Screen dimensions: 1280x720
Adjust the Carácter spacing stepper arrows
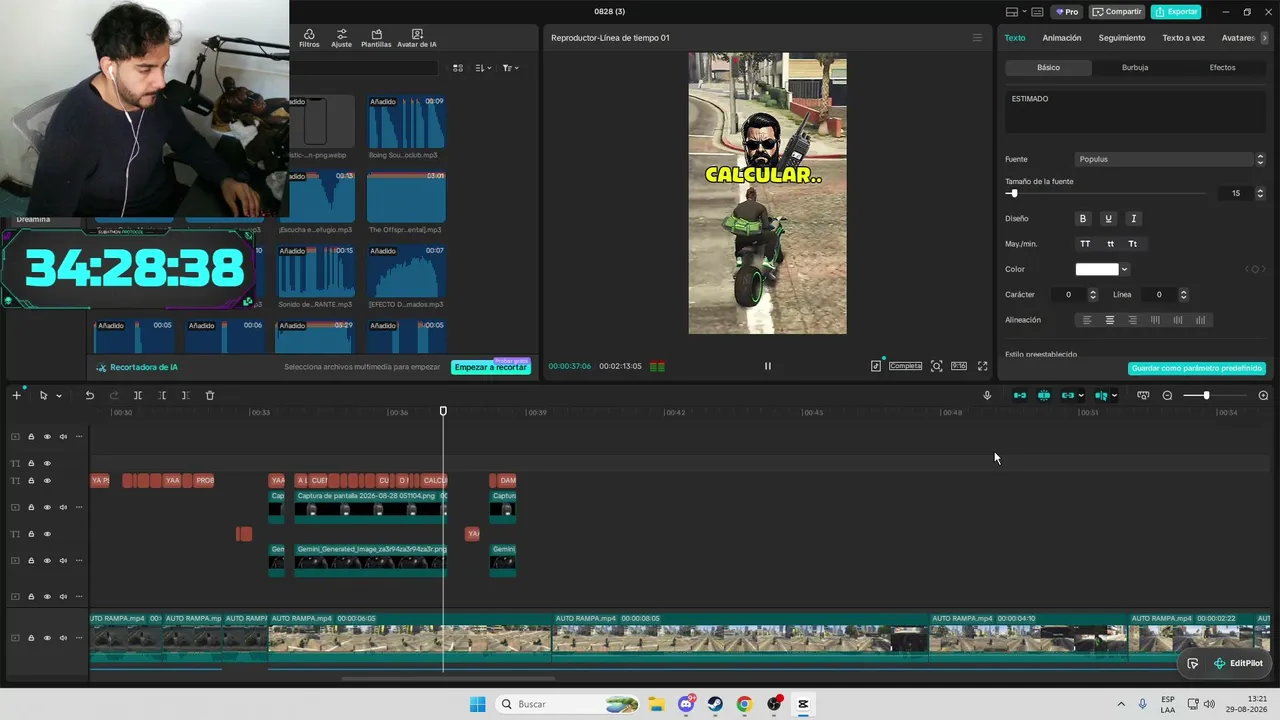click(1092, 295)
